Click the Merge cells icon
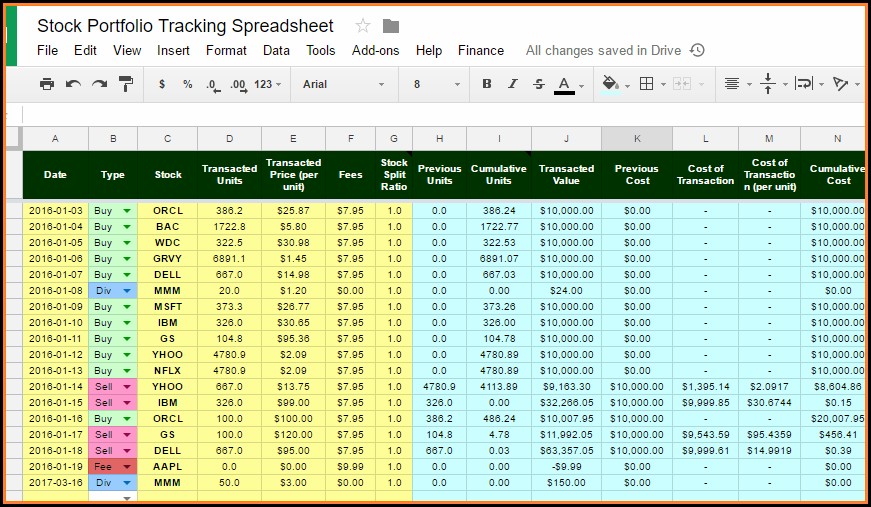Viewport: 871px width, 507px height. (x=682, y=84)
